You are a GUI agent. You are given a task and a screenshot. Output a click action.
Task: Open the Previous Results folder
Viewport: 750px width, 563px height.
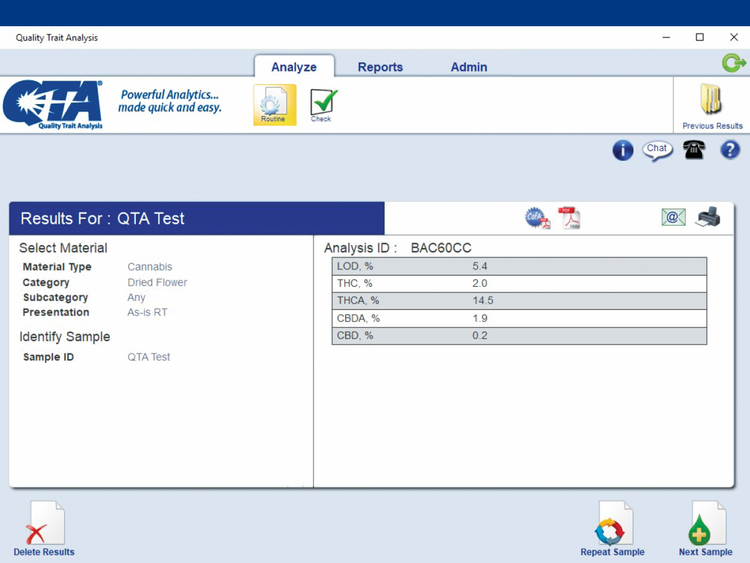(x=712, y=107)
